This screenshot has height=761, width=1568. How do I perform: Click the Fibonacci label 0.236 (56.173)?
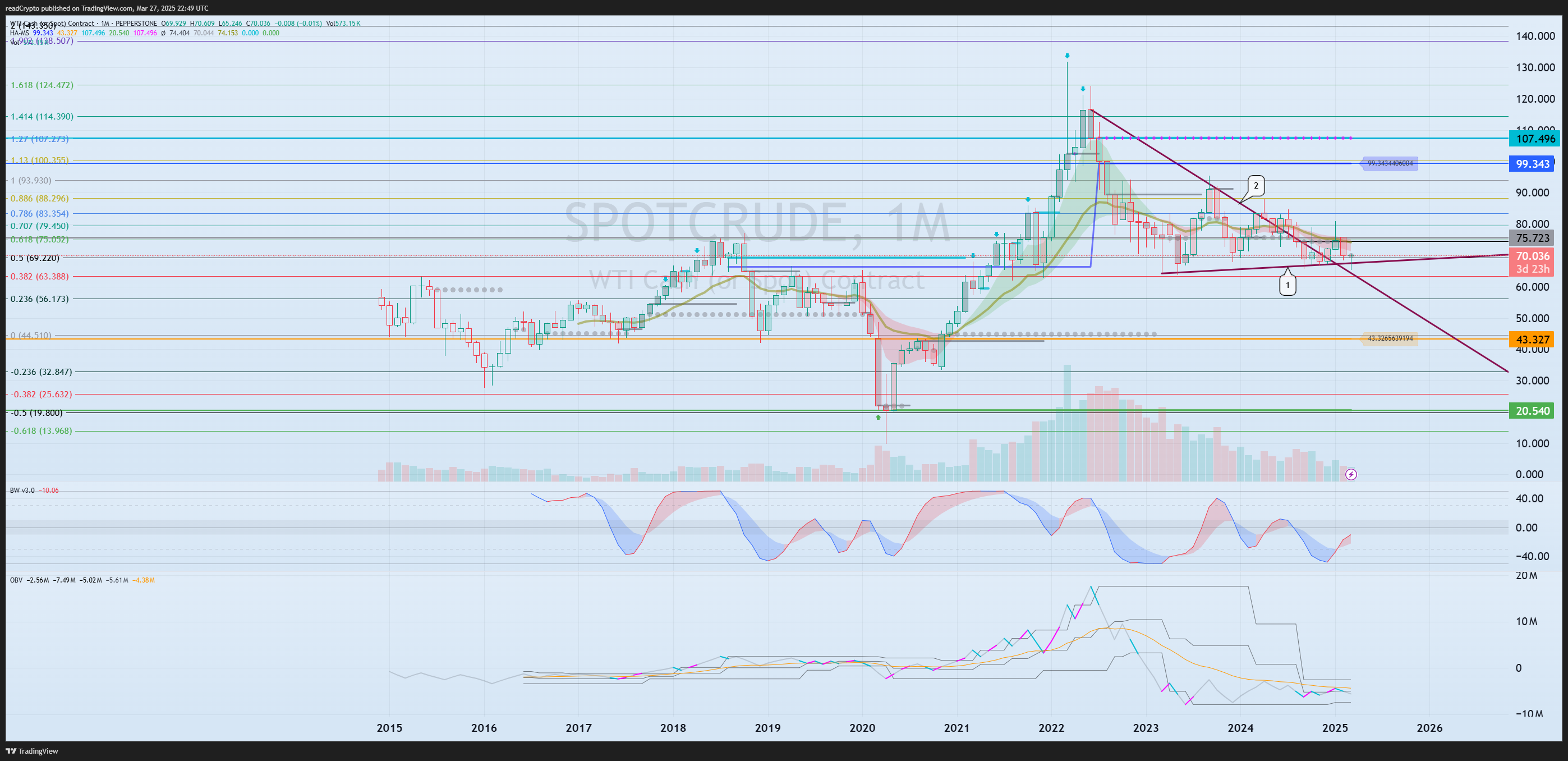tap(40, 299)
